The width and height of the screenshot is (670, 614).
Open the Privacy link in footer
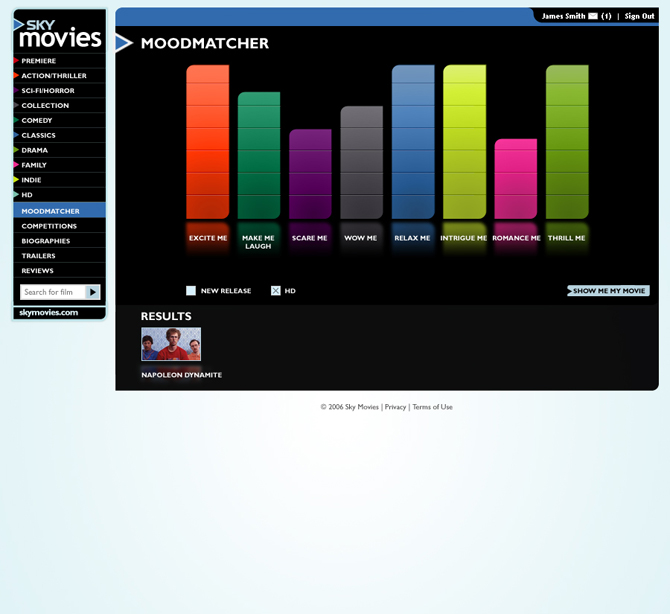pos(396,407)
